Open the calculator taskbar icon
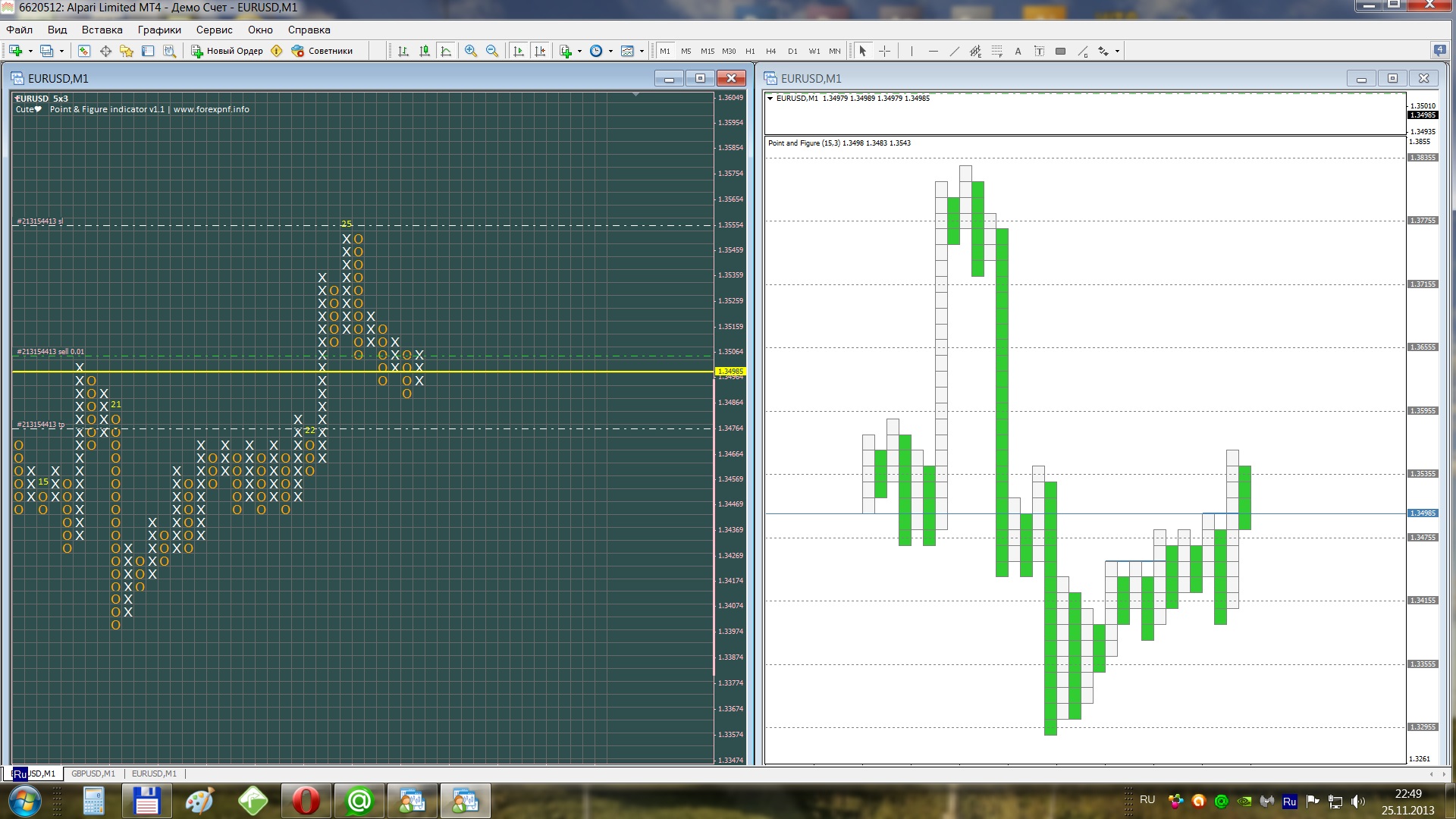 94,801
